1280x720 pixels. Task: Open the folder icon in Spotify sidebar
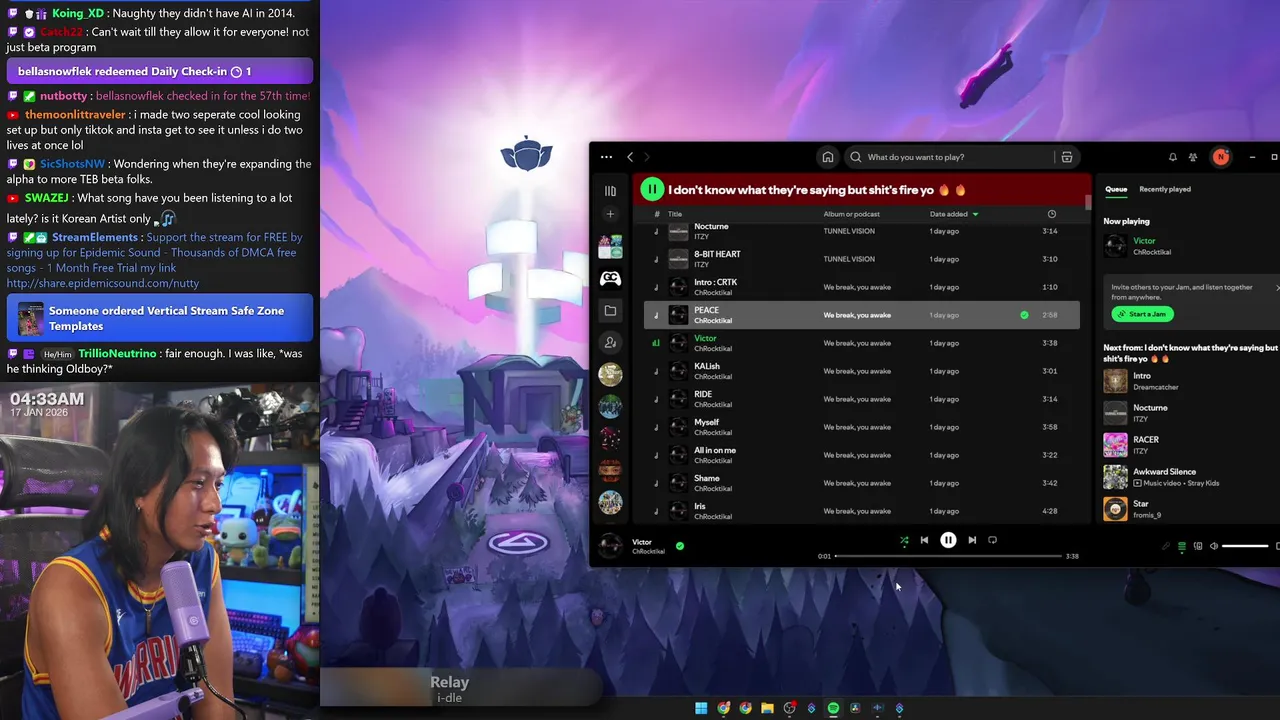pyautogui.click(x=610, y=311)
